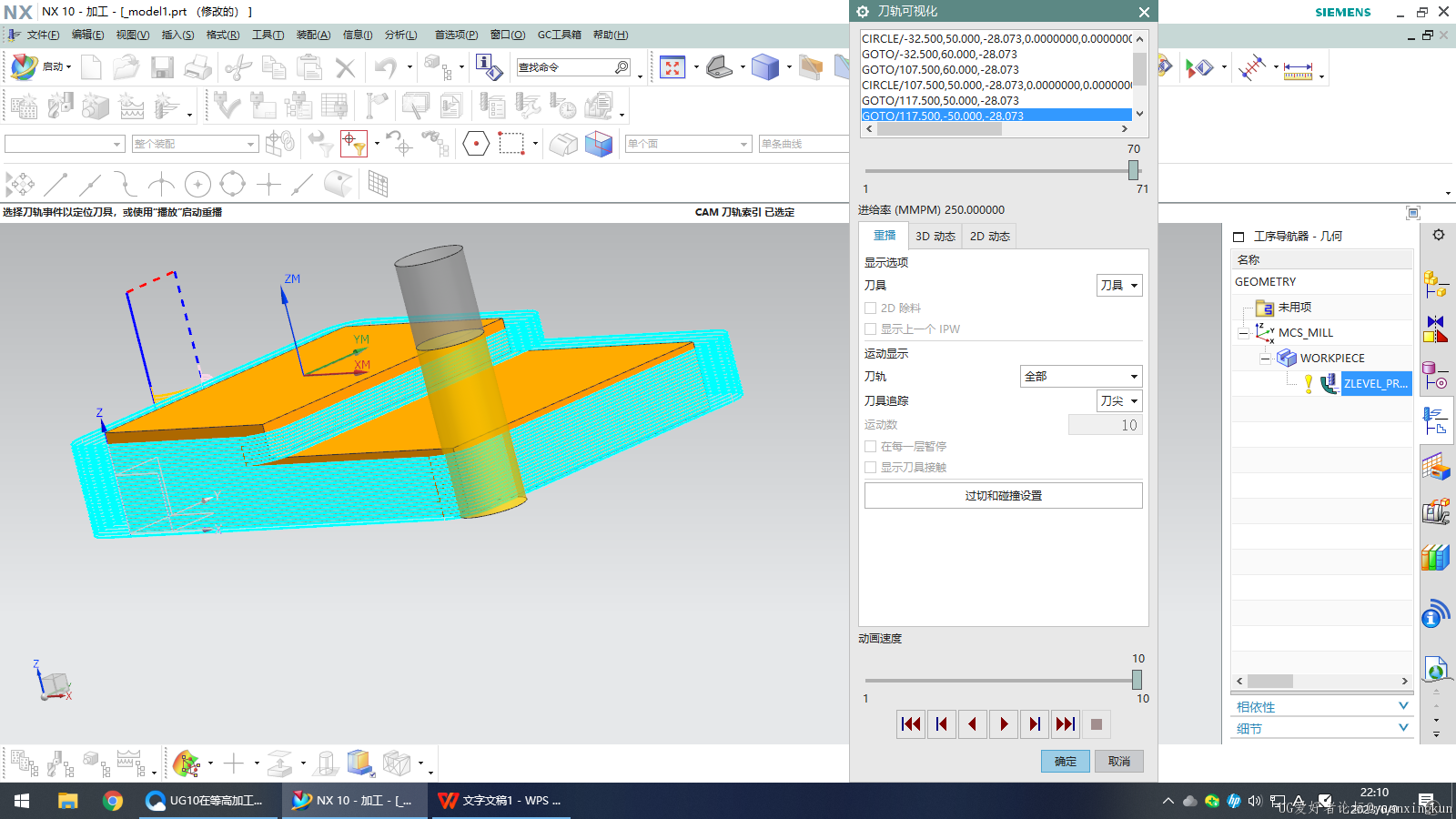Image resolution: width=1456 pixels, height=819 pixels.
Task: Click the library books sidebar icon
Action: pos(1435,557)
